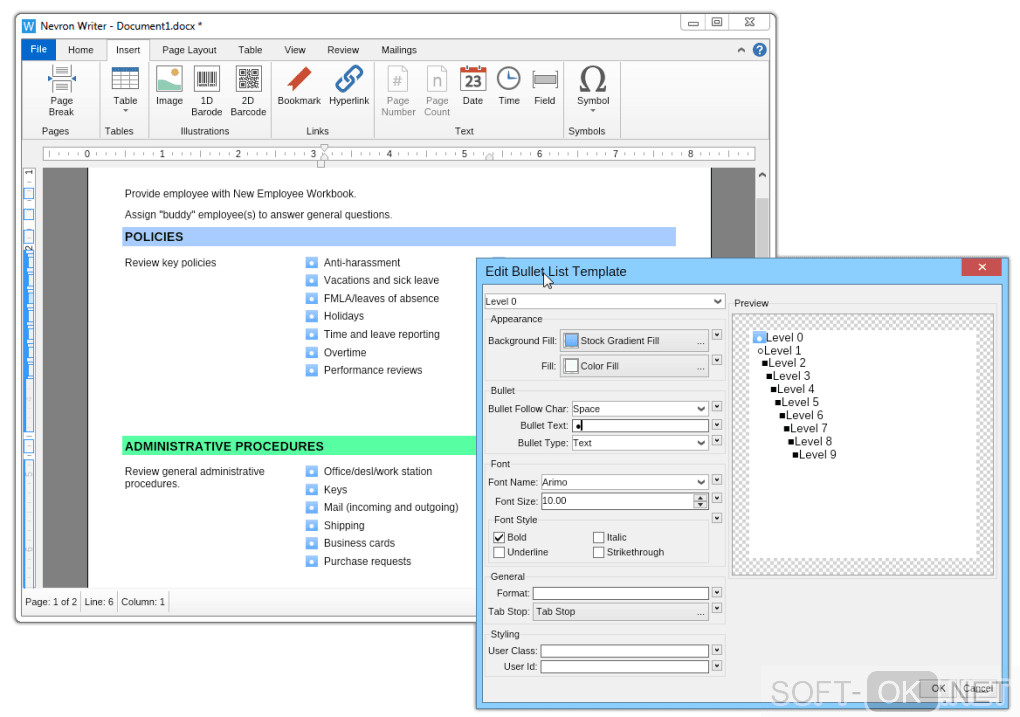
Task: Click in the Format input field
Action: tap(620, 593)
